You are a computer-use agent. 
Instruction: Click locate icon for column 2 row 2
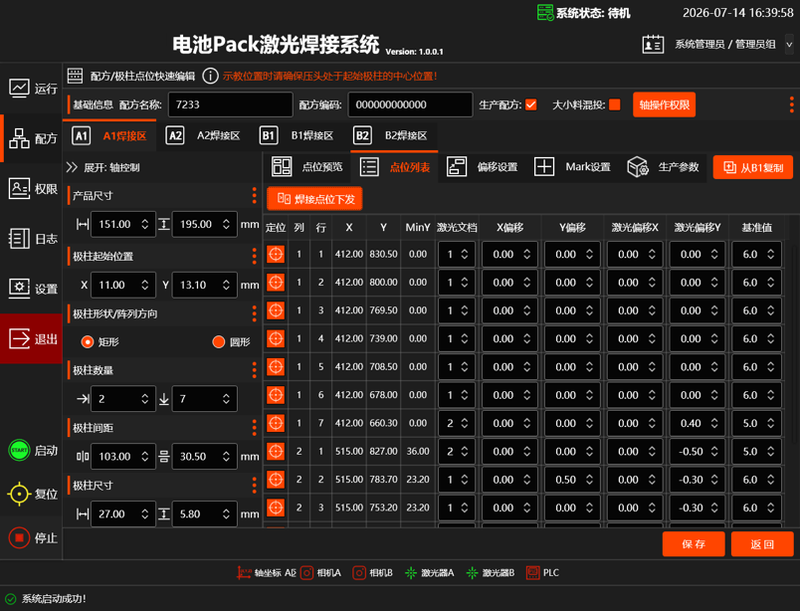click(x=276, y=479)
